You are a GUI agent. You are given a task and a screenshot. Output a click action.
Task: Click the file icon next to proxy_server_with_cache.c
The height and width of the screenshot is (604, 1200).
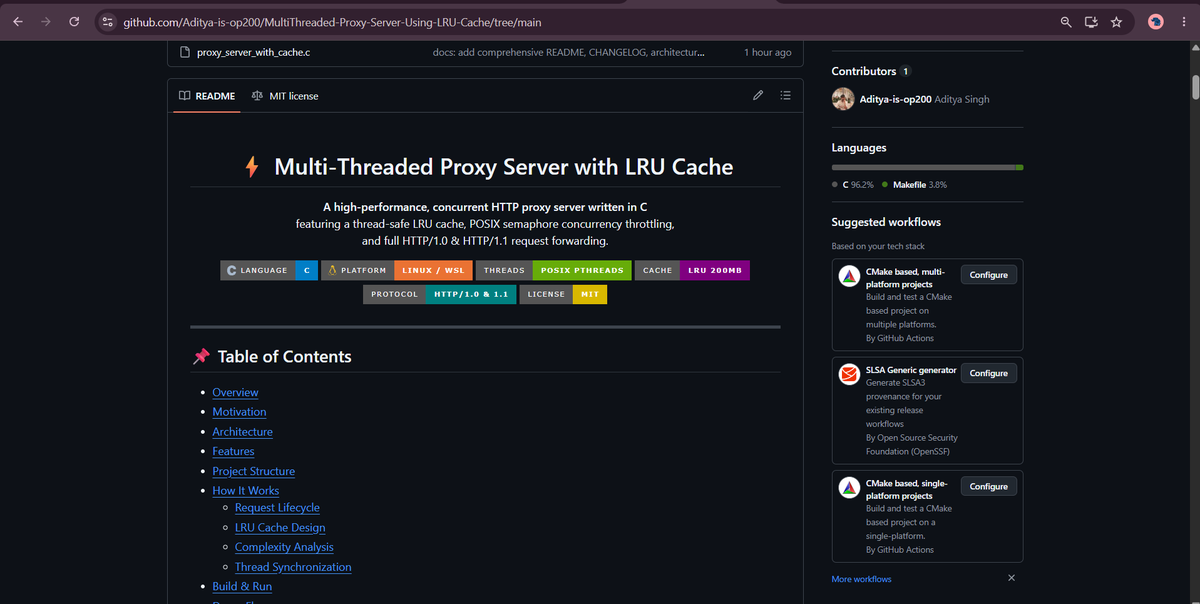[184, 52]
